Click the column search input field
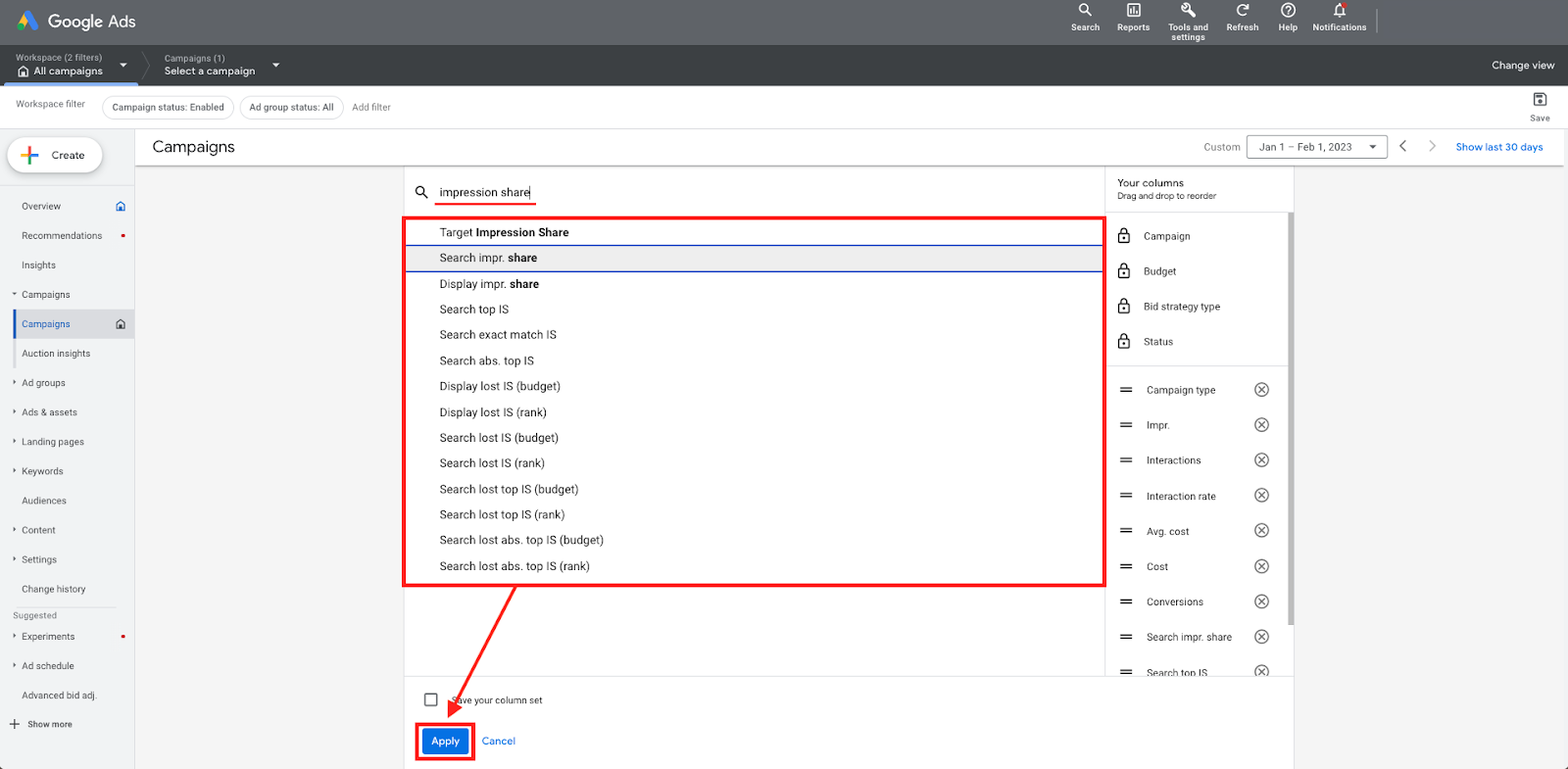This screenshot has width=1568, height=769. [x=769, y=192]
